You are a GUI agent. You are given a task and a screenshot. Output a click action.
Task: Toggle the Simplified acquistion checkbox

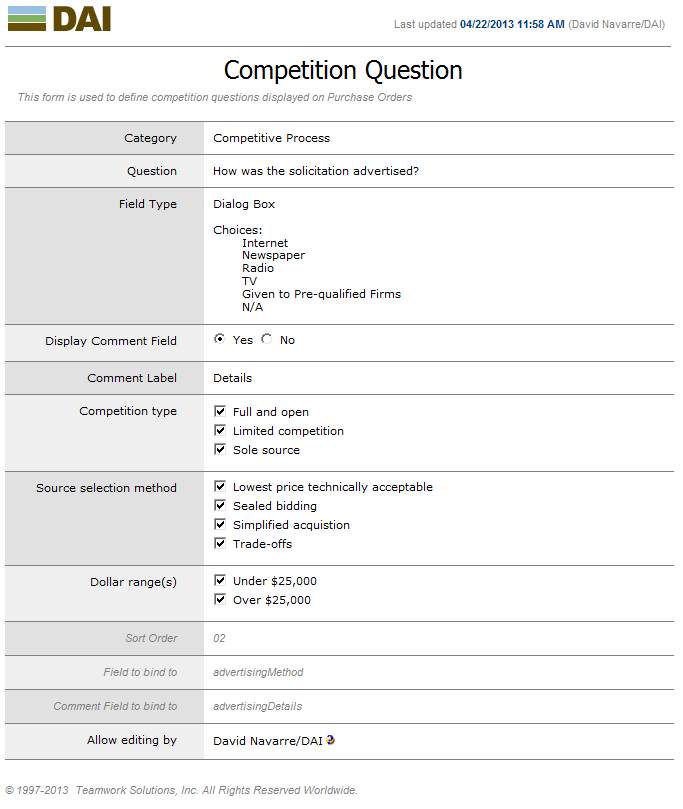click(x=220, y=525)
